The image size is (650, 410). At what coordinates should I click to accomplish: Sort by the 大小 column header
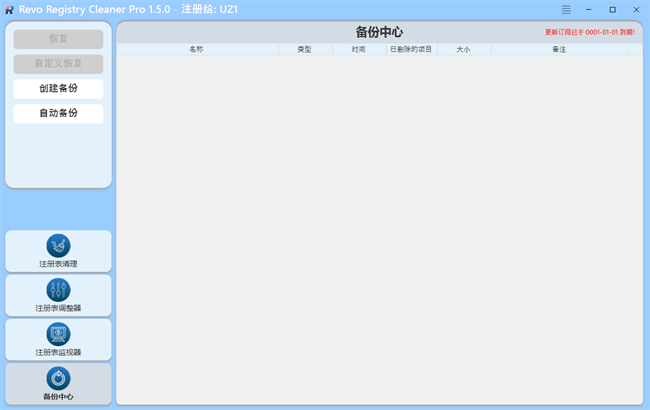(462, 49)
